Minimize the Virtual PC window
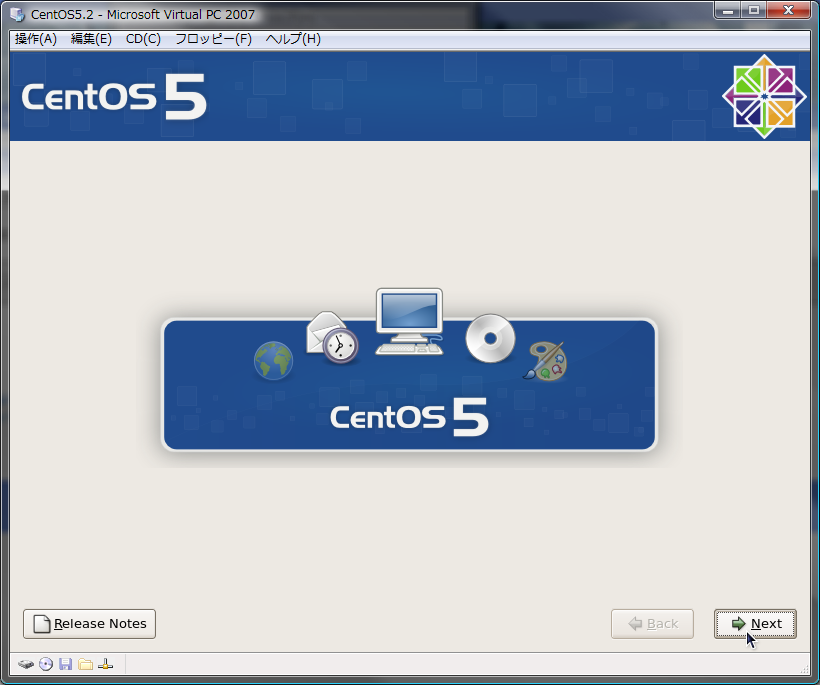Image resolution: width=820 pixels, height=685 pixels. [x=728, y=10]
